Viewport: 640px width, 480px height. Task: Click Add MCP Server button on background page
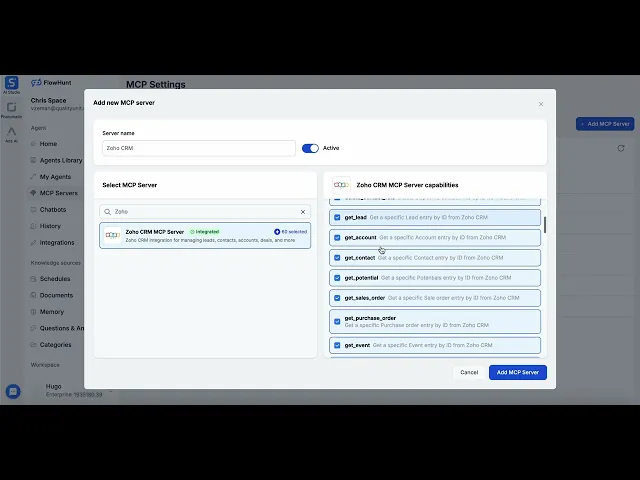pyautogui.click(x=605, y=124)
